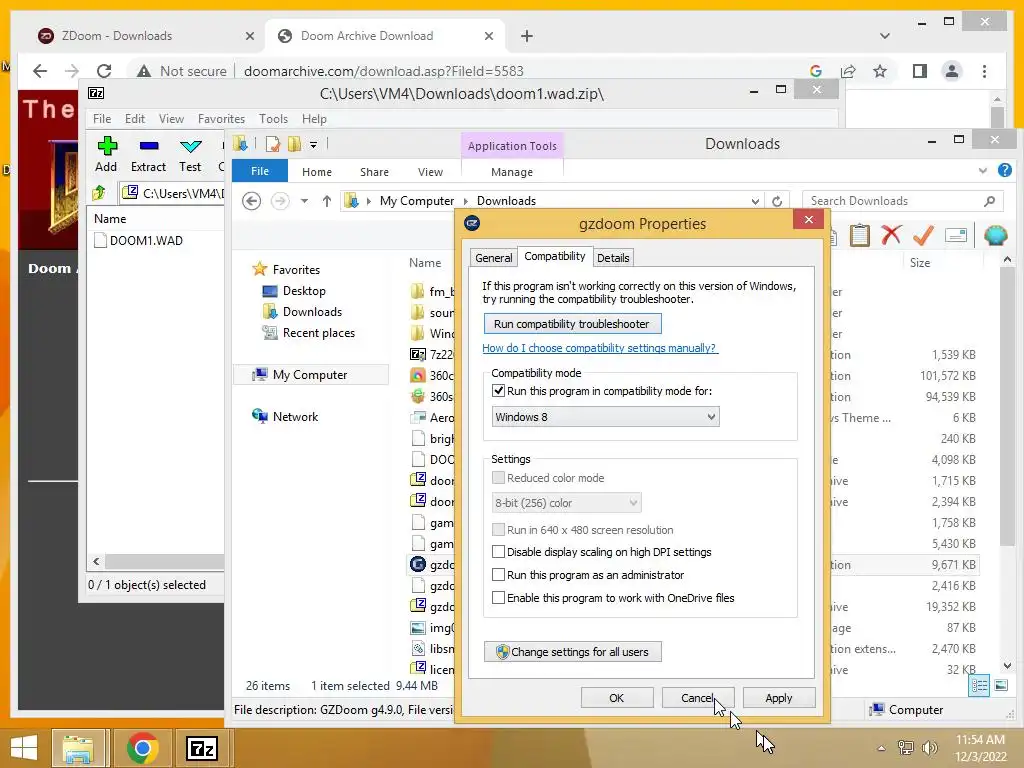1024x768 pixels.
Task: Expand the Explorer ribbon chevron
Action: click(982, 171)
